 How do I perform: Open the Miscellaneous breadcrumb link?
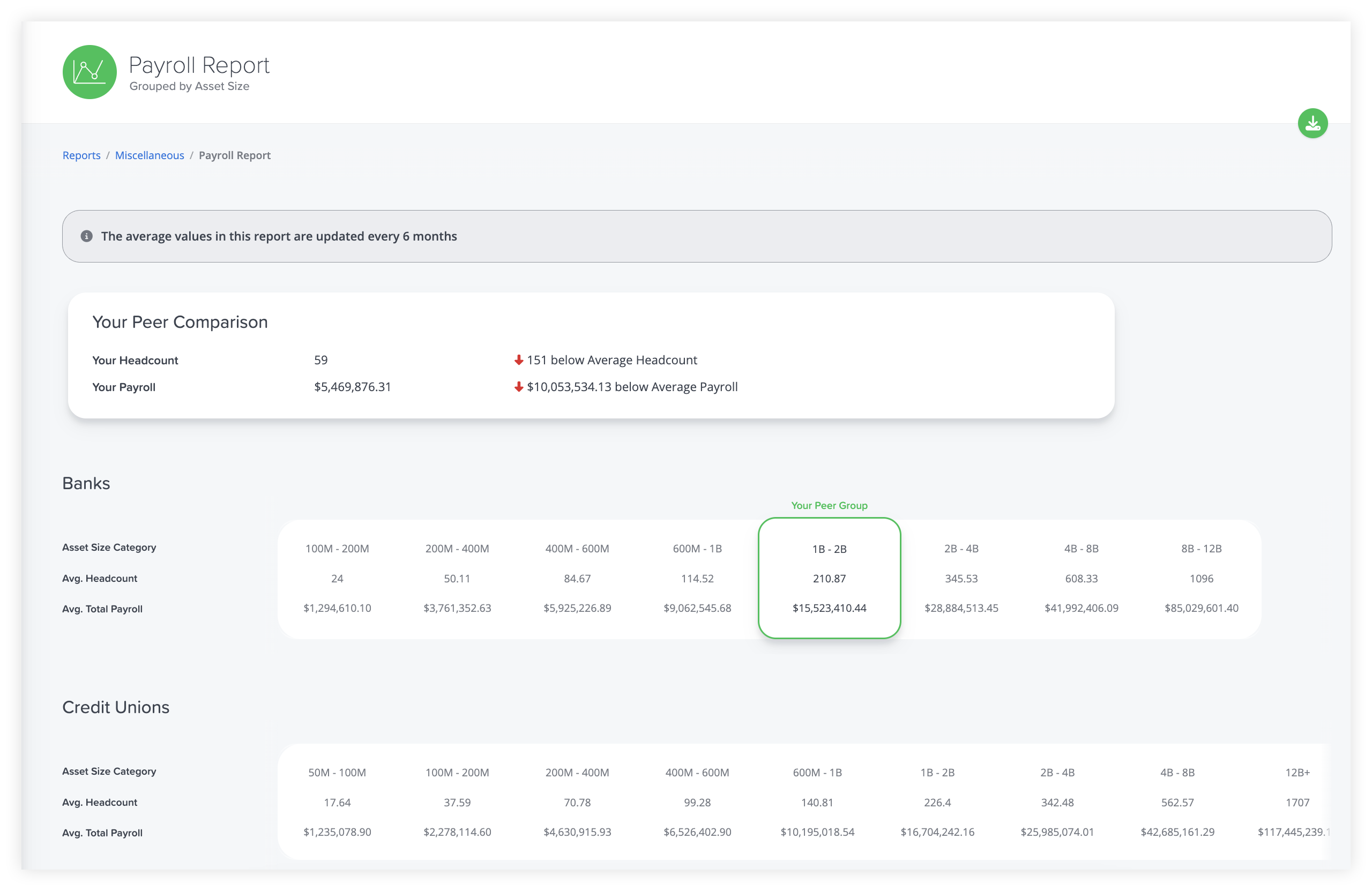pyautogui.click(x=150, y=155)
